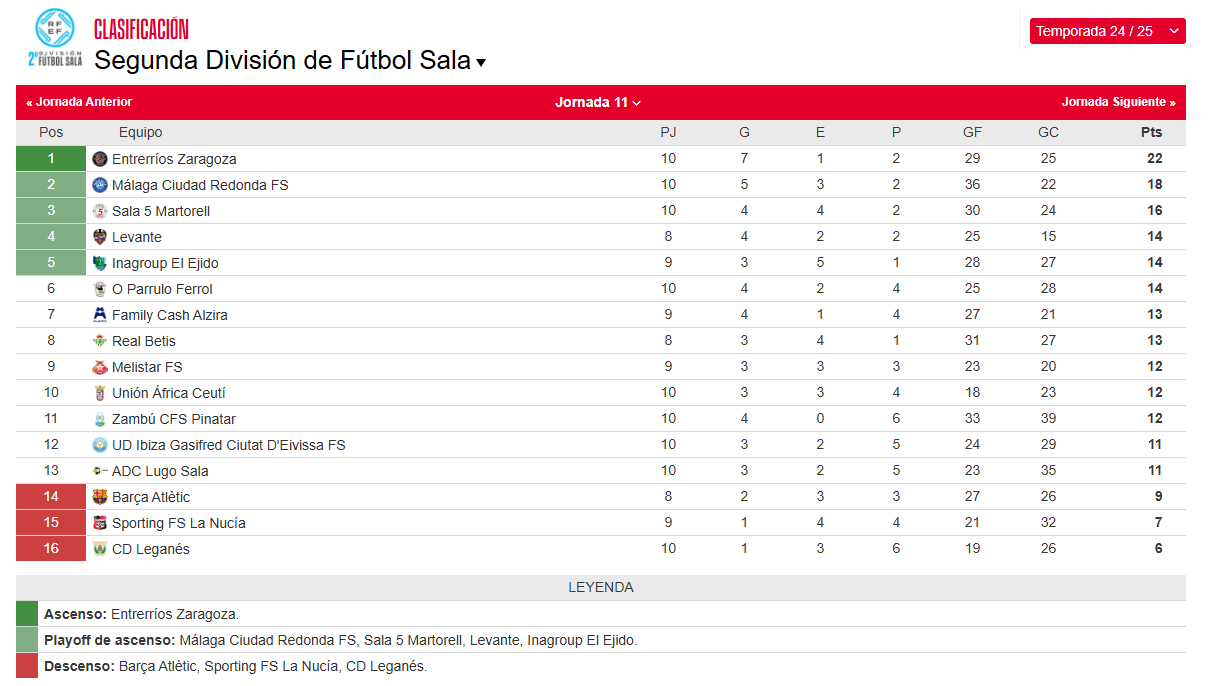The height and width of the screenshot is (686, 1220).
Task: Expand the Jornada 11 matchday selector
Action: (598, 102)
